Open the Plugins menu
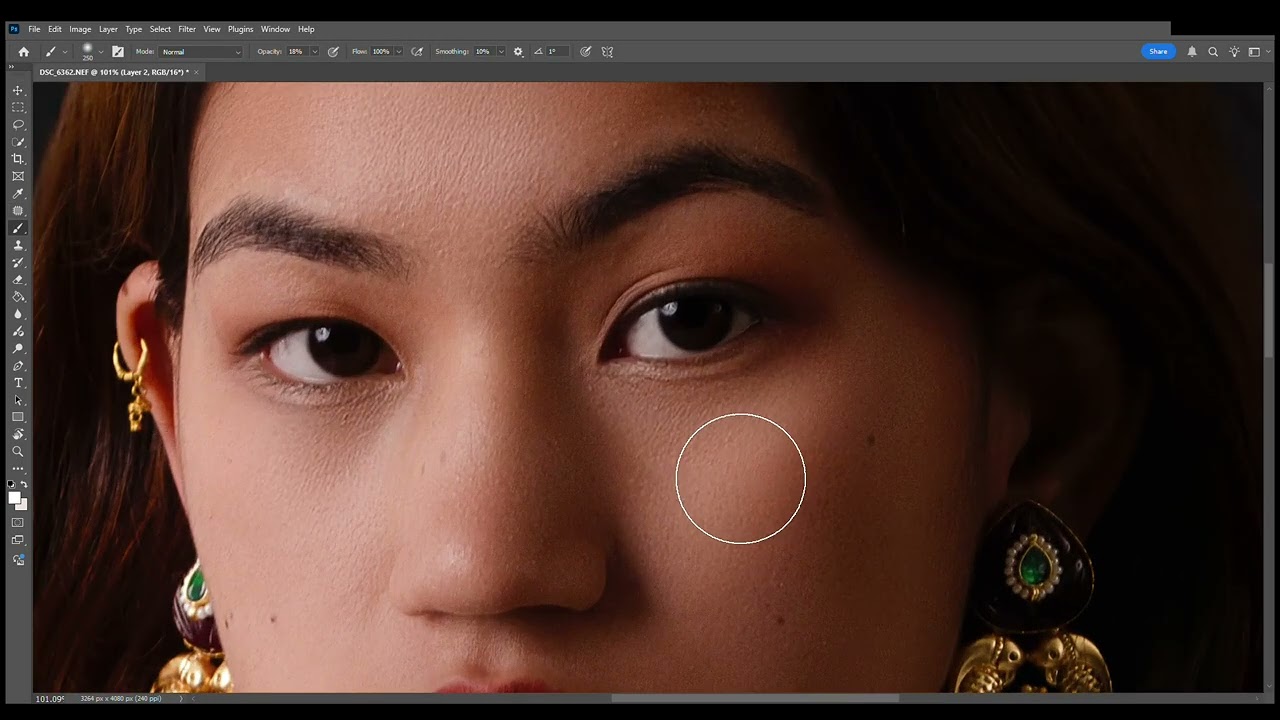This screenshot has width=1280, height=720. click(x=241, y=29)
